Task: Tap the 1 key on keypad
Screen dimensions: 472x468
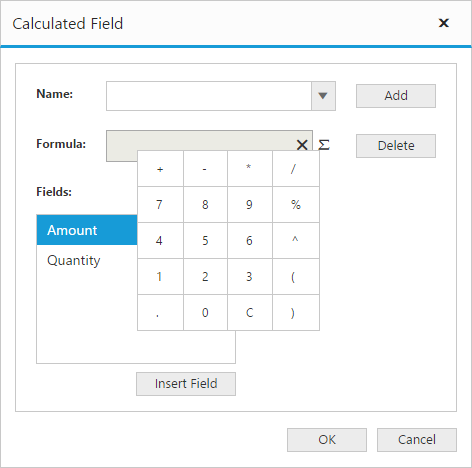Action: 160,277
